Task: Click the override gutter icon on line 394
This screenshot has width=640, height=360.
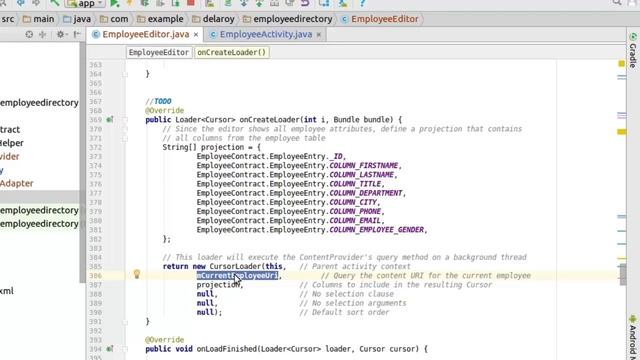Action: coord(109,349)
